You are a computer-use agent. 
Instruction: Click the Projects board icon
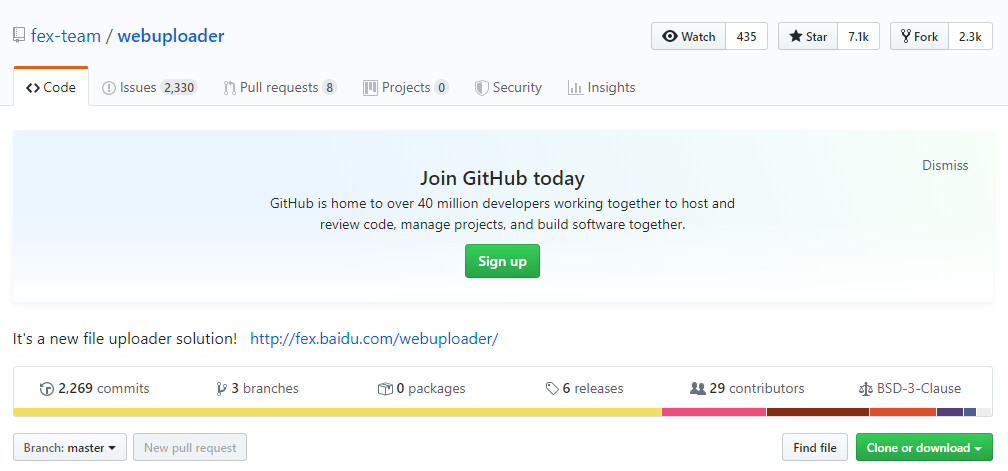(370, 88)
